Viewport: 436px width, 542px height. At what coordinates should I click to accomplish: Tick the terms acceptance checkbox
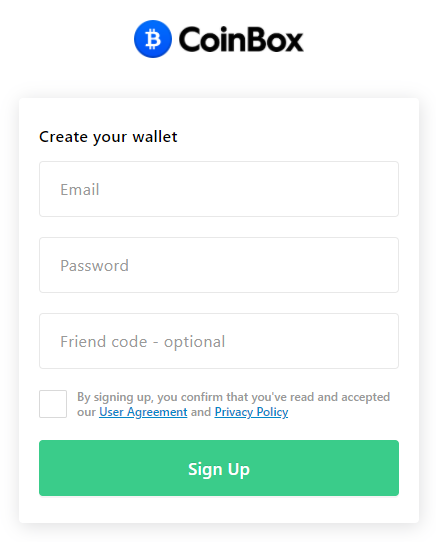[53, 404]
